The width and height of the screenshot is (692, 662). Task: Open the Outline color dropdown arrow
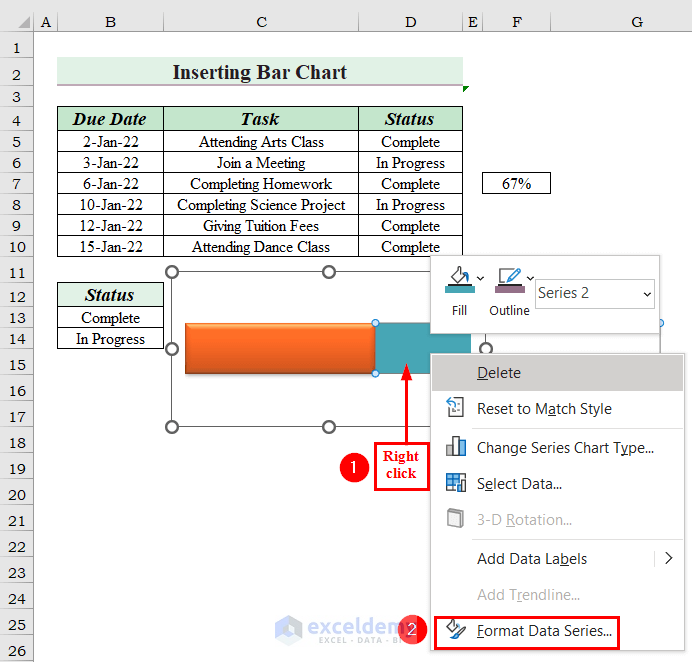[x=530, y=278]
